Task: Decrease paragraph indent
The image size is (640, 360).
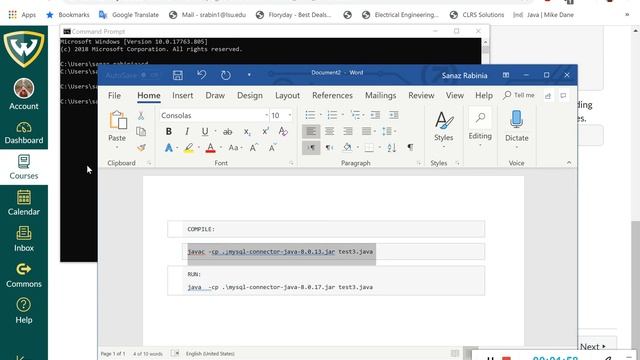Action: pos(375,116)
